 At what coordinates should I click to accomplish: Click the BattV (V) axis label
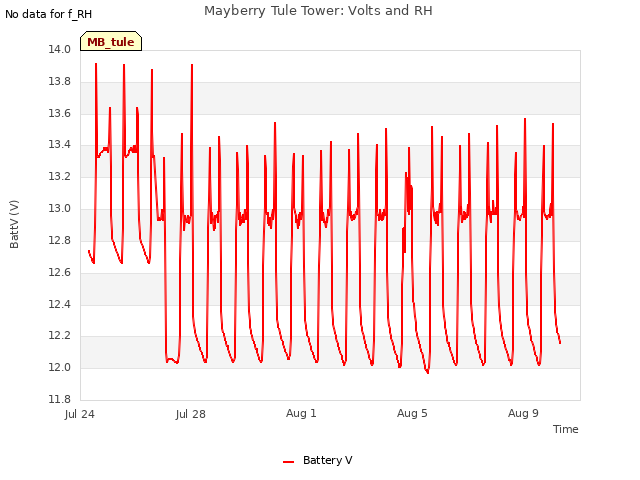pos(14,224)
